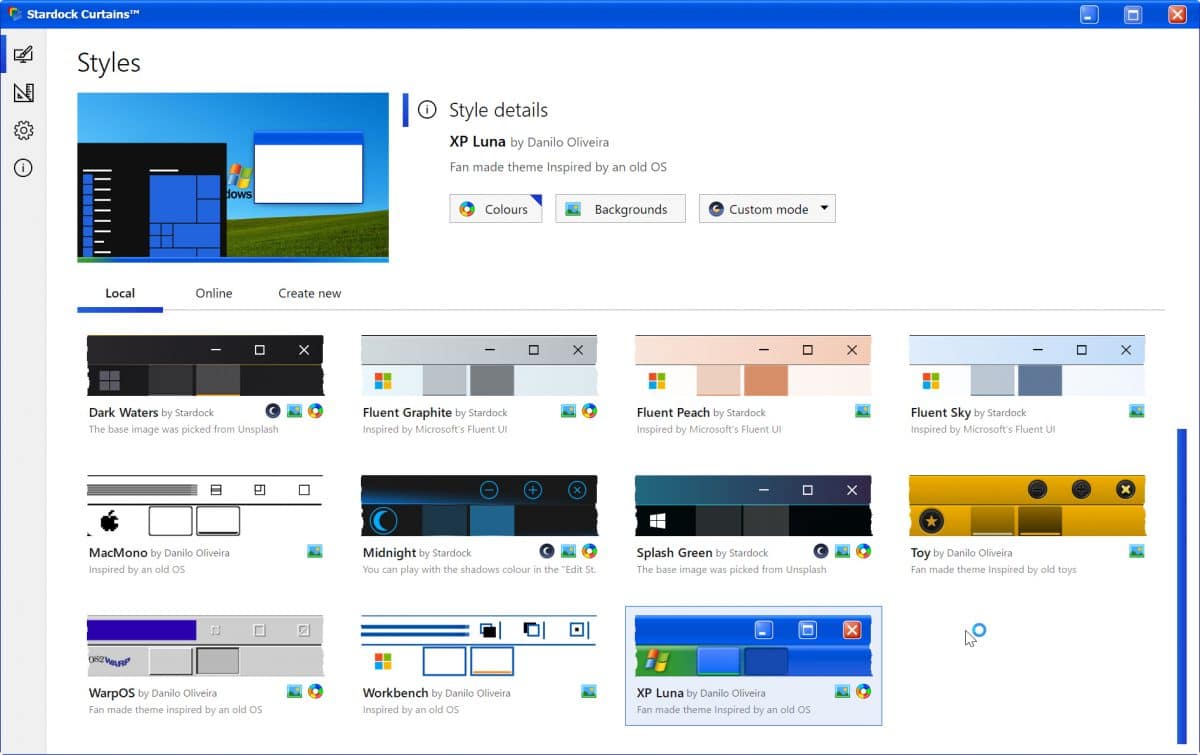Open the Backgrounds editor for XP Luna

click(x=620, y=208)
